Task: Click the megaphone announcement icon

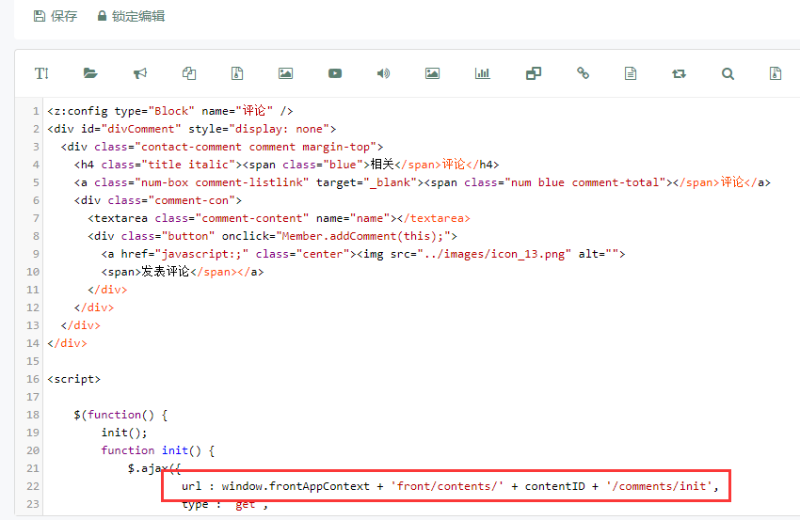Action: pyautogui.click(x=140, y=73)
